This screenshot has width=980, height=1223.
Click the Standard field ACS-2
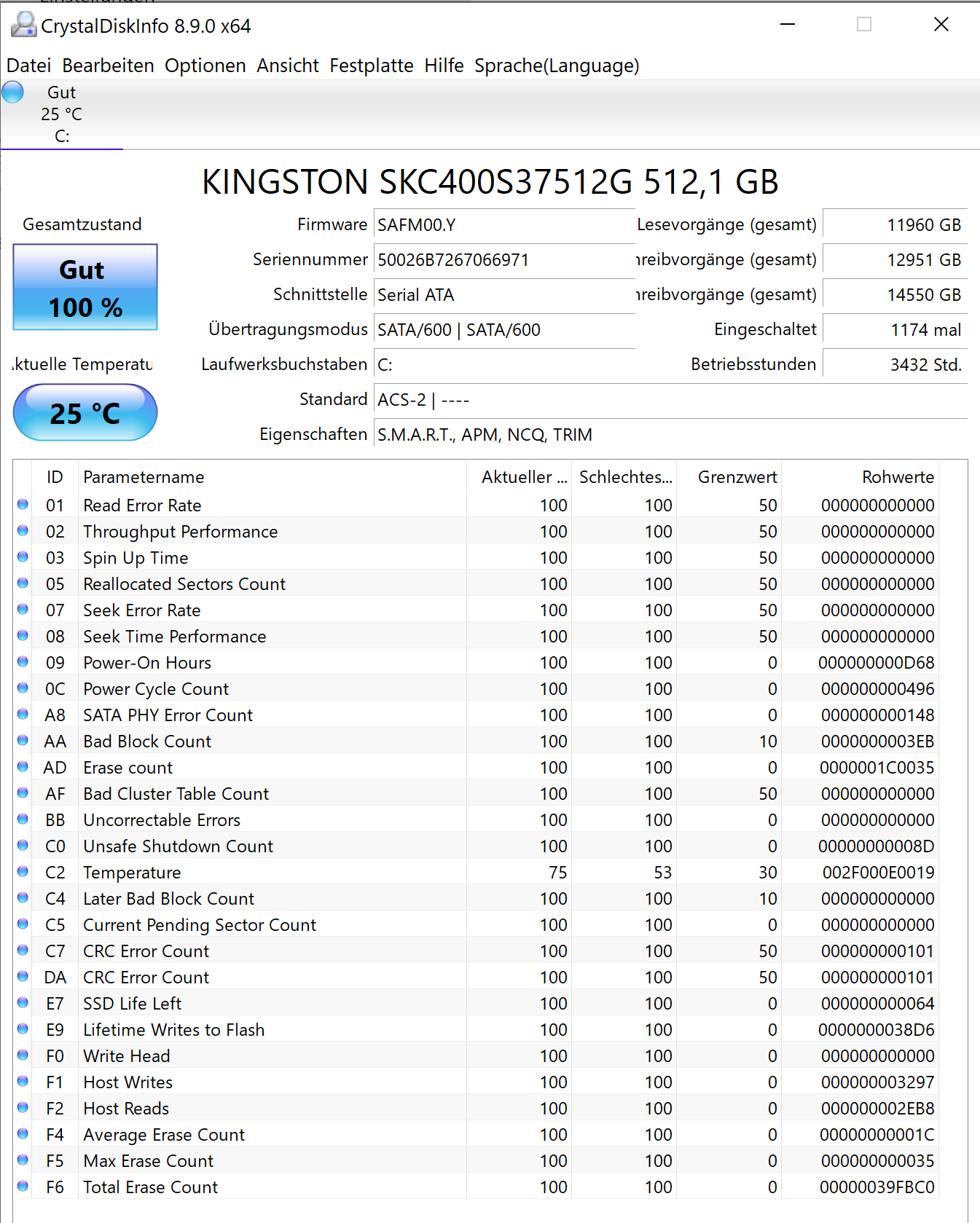click(x=670, y=400)
